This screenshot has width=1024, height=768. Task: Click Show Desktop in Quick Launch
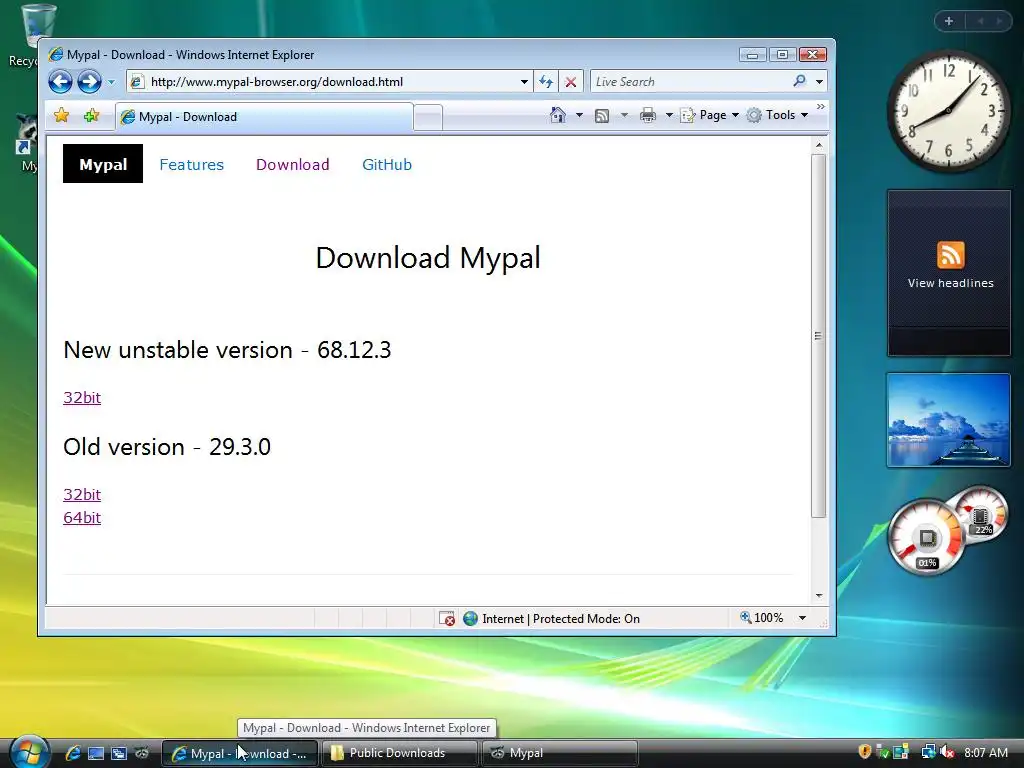coord(96,753)
